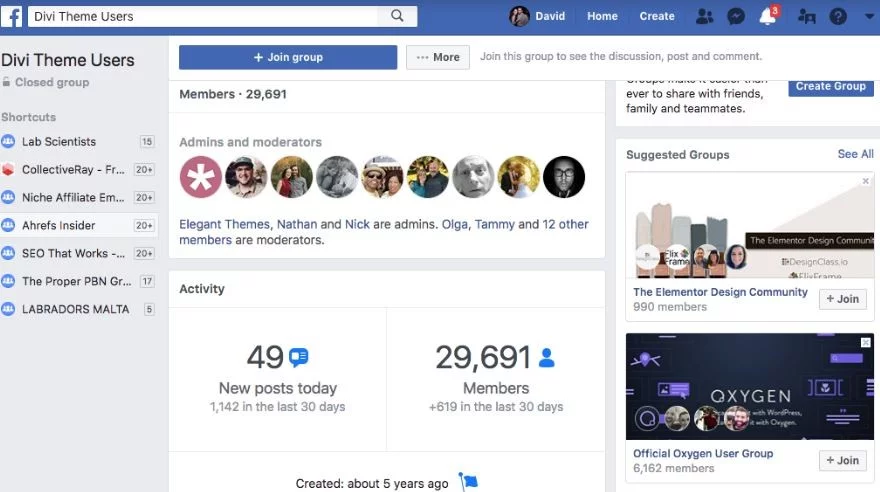Click the members person icon
The width and height of the screenshot is (880, 492).
[x=546, y=357]
